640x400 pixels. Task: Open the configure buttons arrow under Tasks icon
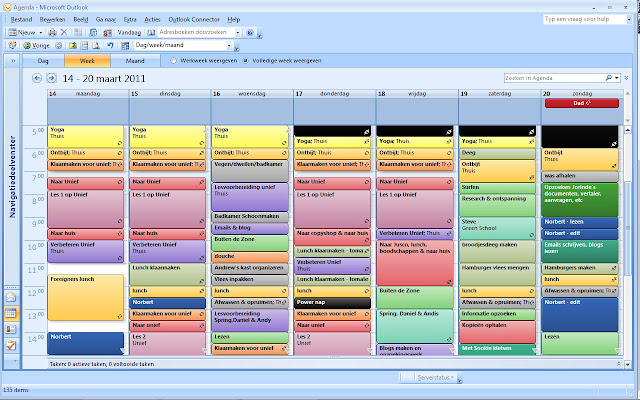pos(15,361)
